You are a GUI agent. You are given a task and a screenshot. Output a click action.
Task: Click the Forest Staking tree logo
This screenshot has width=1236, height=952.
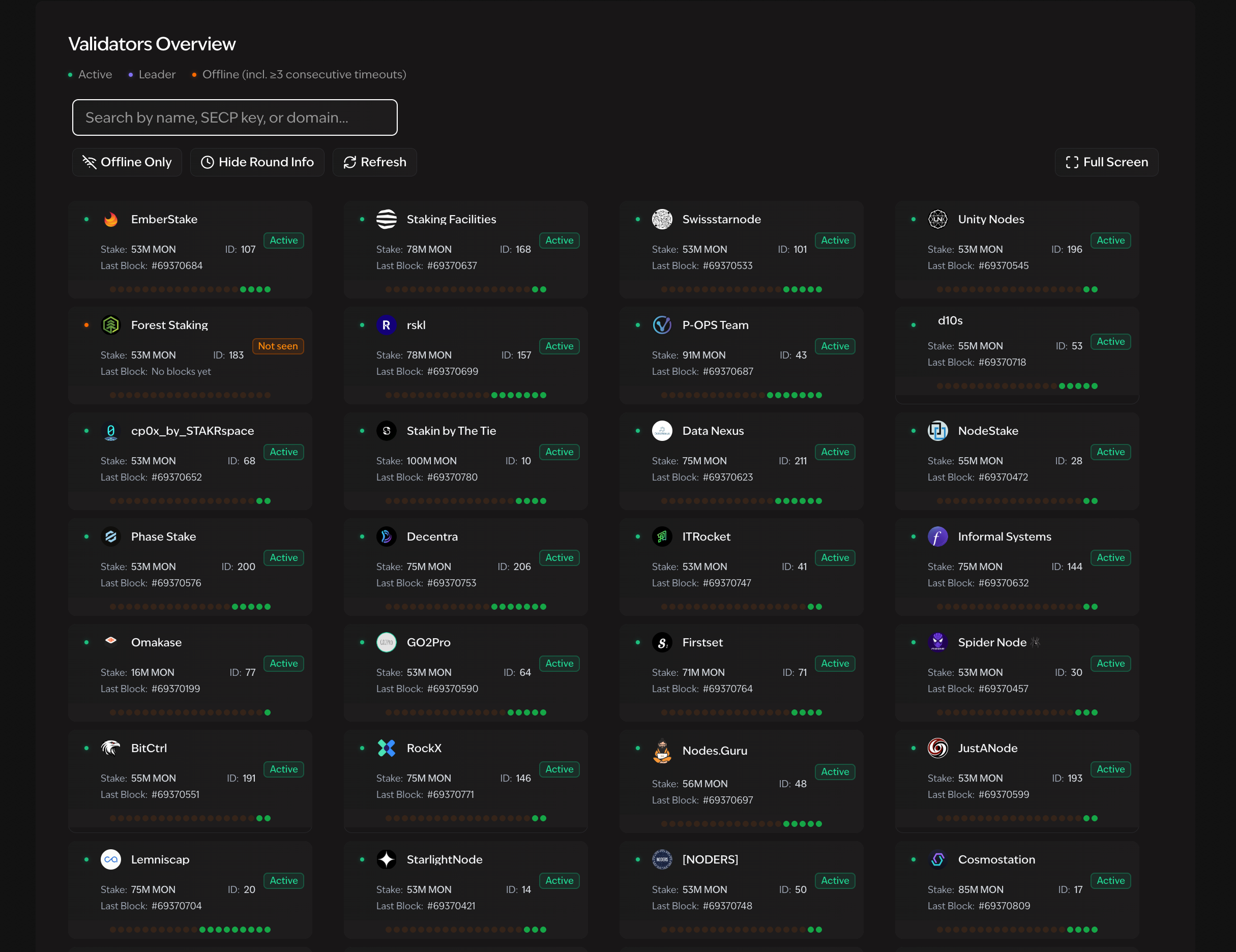tap(111, 325)
